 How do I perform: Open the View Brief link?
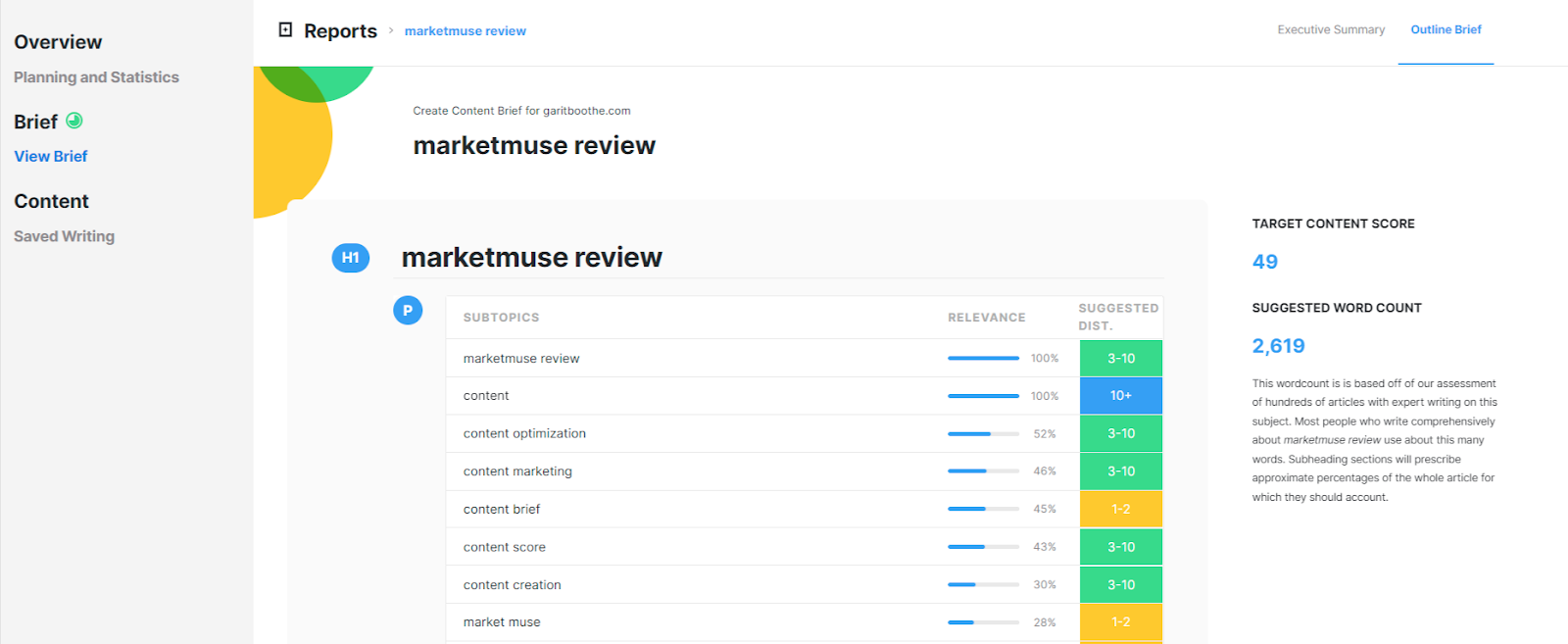51,156
